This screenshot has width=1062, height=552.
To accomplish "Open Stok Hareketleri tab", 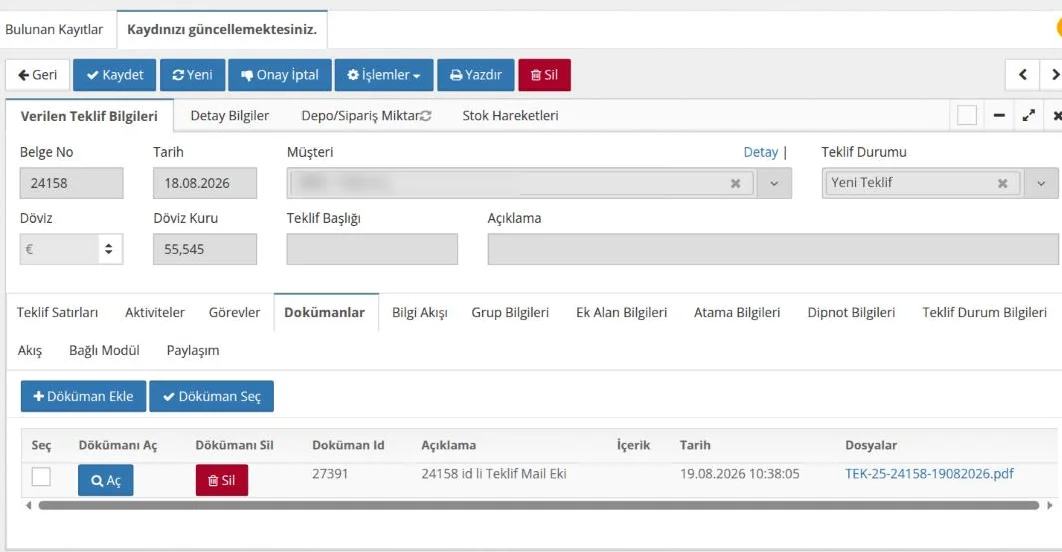I will pyautogui.click(x=510, y=116).
